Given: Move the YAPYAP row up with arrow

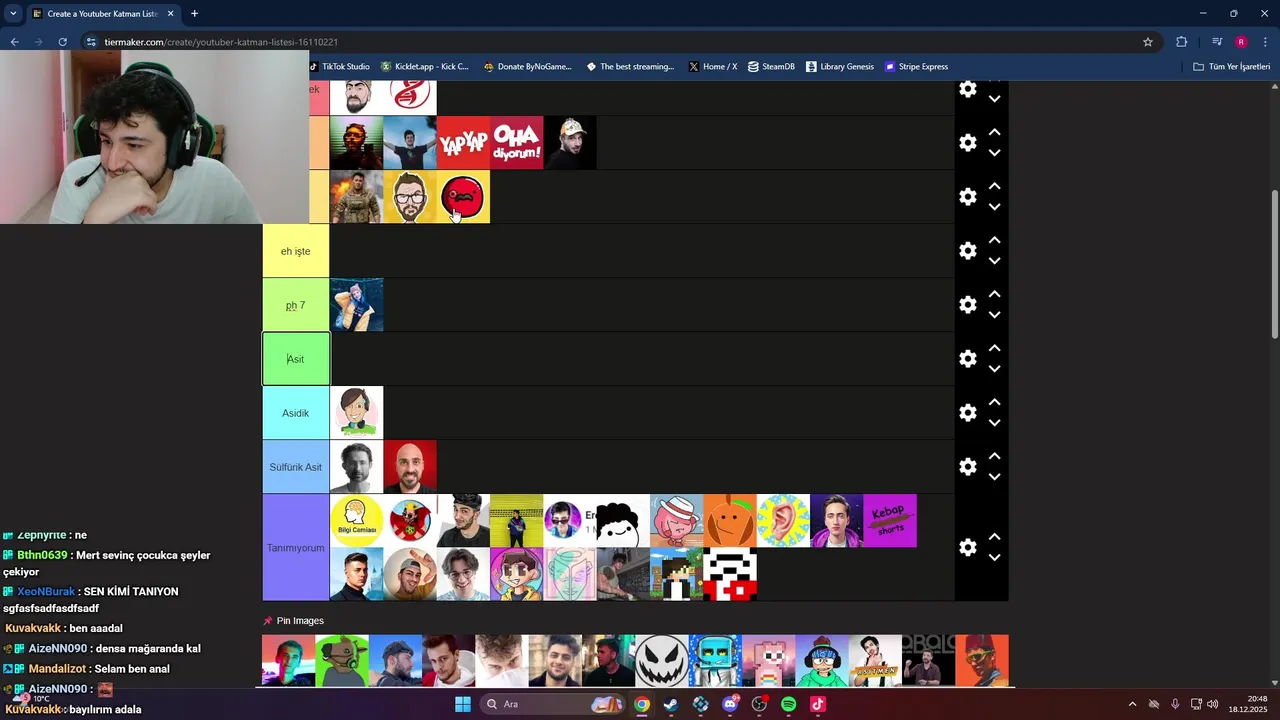Looking at the screenshot, I should tap(994, 132).
